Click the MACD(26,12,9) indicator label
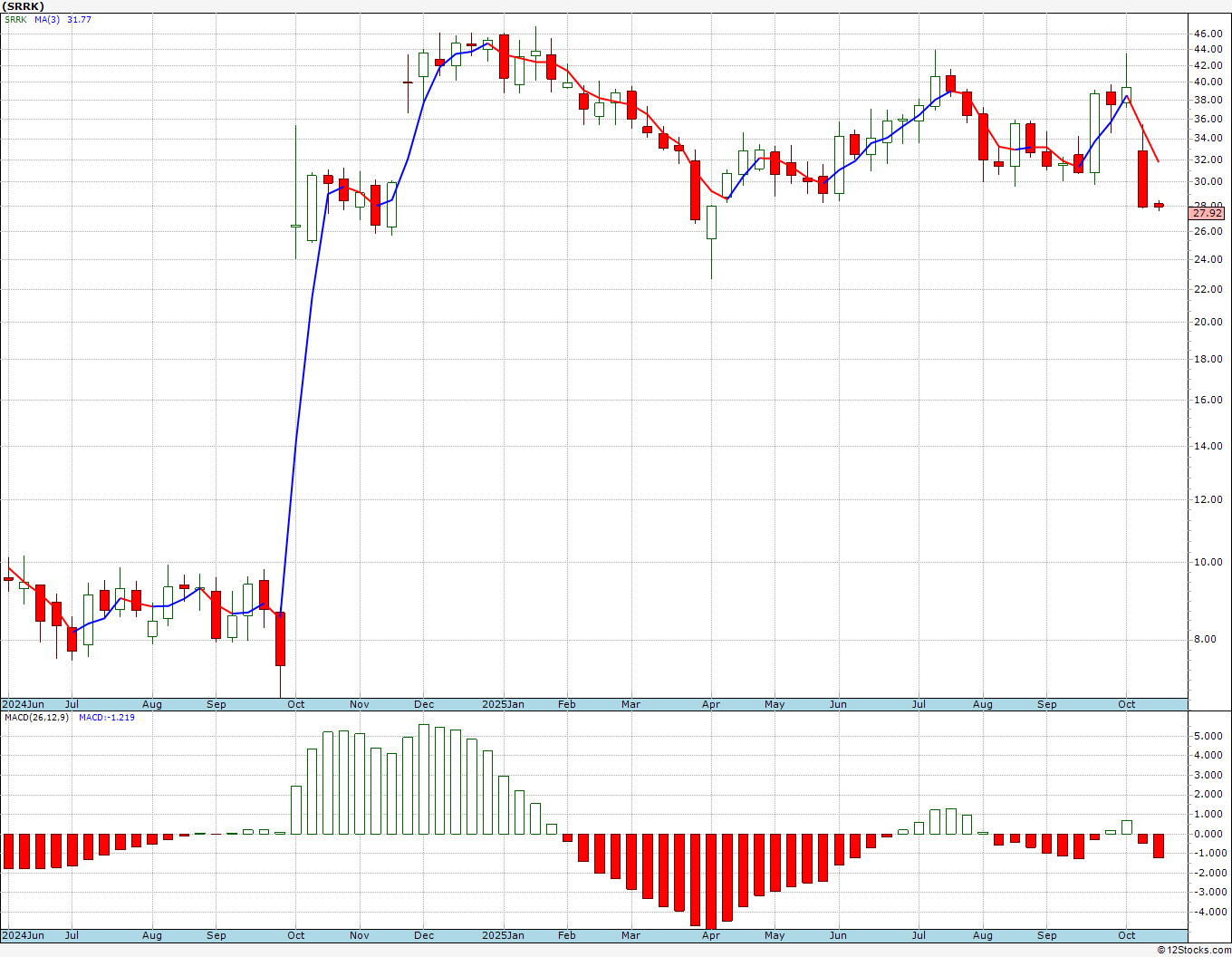1232x957 pixels. click(x=38, y=718)
